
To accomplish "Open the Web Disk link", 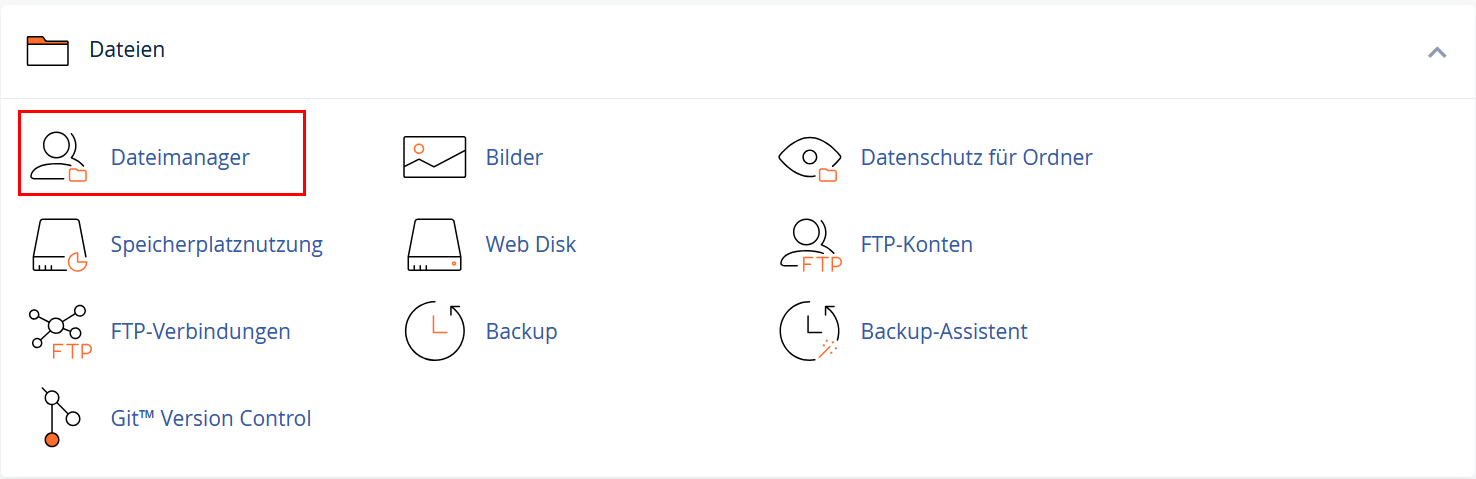I will [x=531, y=244].
